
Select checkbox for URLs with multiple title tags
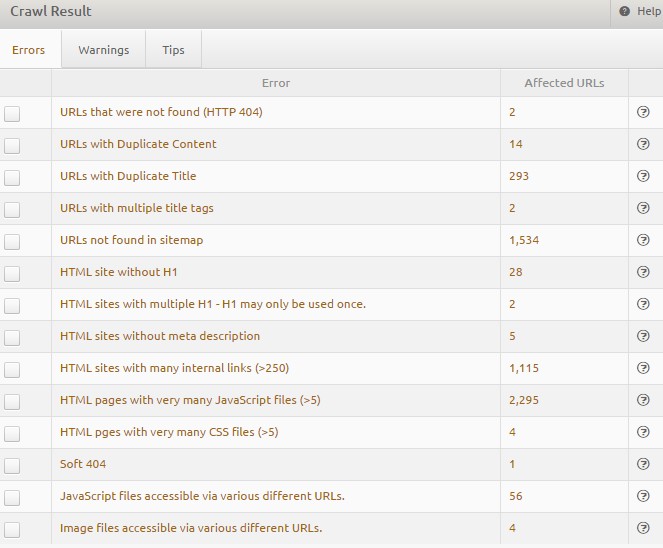(12, 209)
